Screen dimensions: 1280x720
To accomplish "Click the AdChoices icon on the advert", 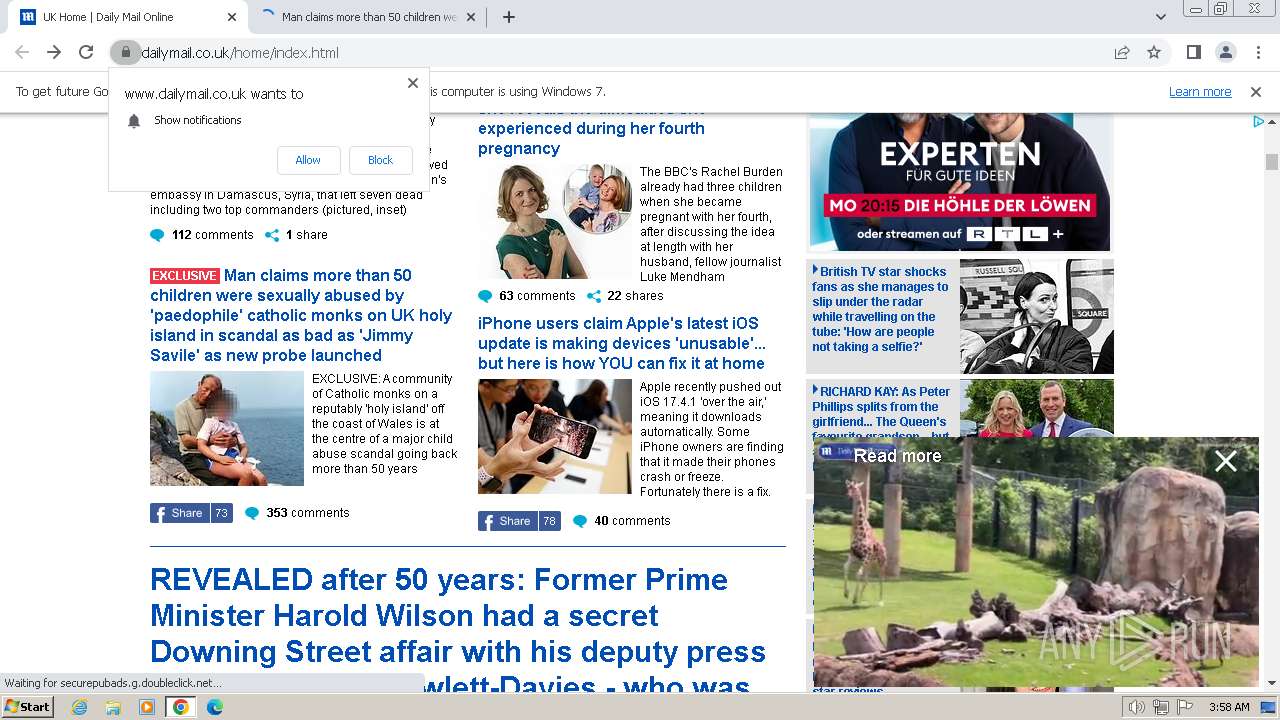I will tap(1259, 122).
